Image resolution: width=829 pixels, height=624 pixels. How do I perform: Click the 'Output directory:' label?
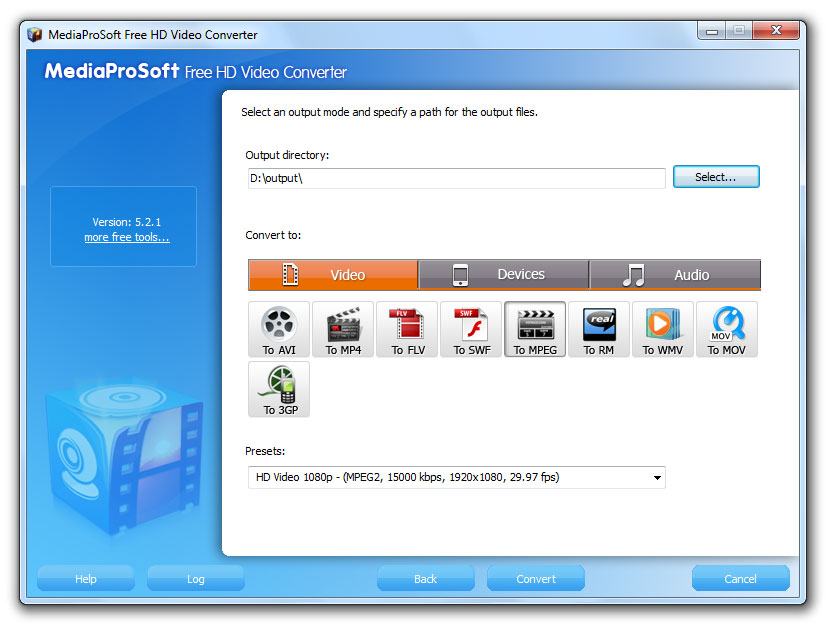point(287,155)
